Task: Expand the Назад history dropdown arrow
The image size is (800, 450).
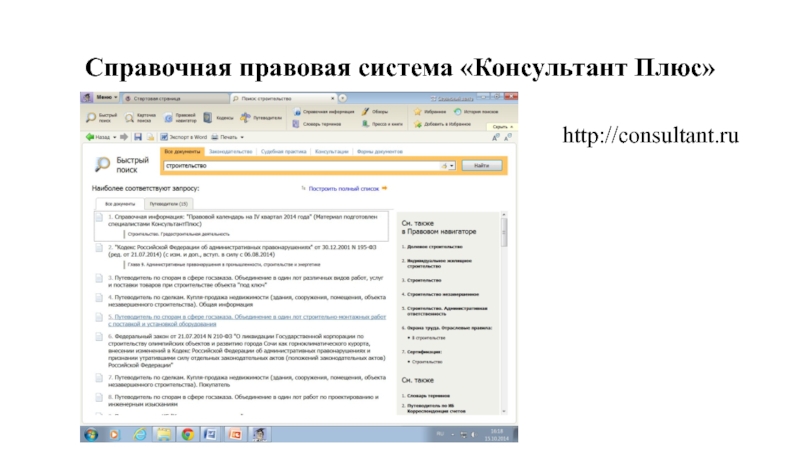Action: point(114,137)
